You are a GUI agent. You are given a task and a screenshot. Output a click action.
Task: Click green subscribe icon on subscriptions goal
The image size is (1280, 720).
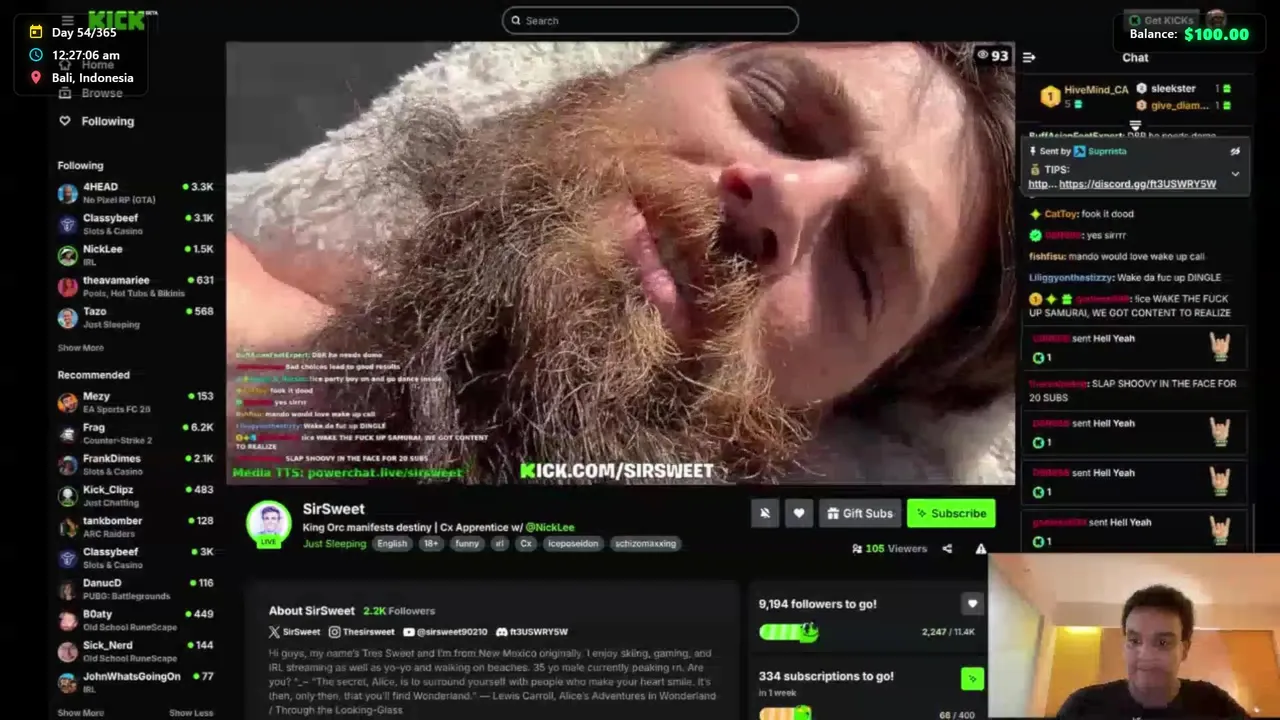(972, 679)
